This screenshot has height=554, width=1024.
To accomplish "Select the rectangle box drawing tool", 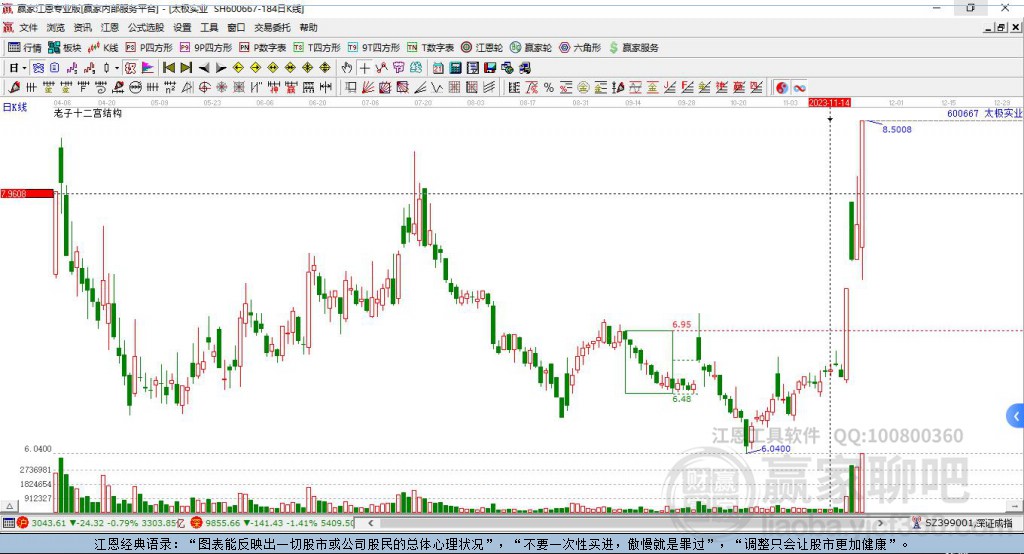I will (350, 88).
